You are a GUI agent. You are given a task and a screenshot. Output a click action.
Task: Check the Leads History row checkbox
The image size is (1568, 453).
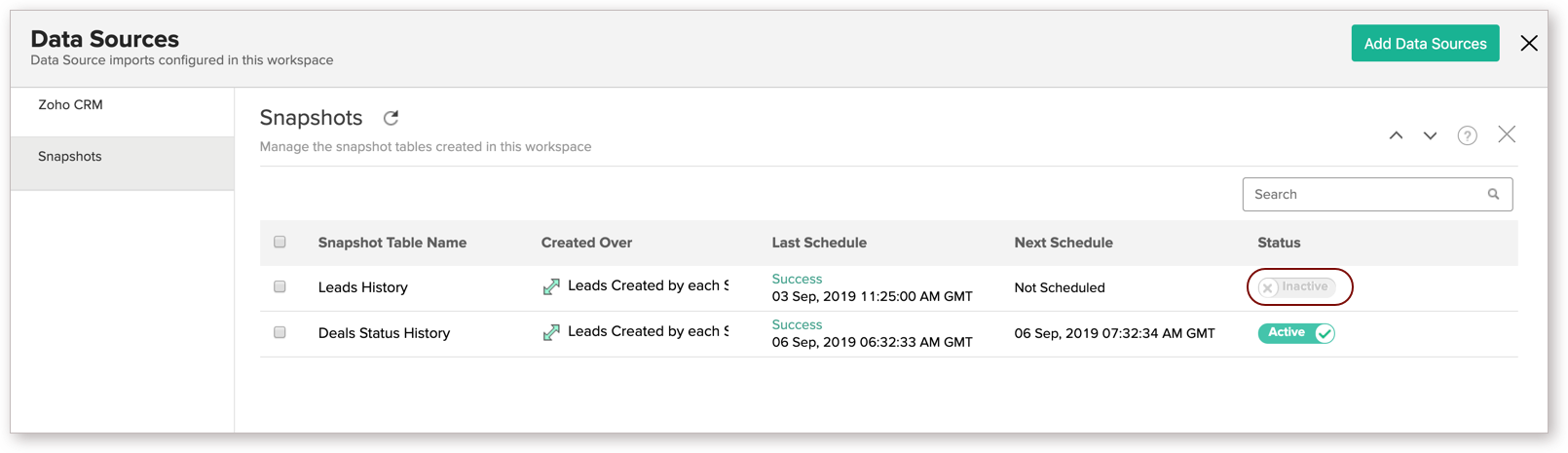point(280,286)
